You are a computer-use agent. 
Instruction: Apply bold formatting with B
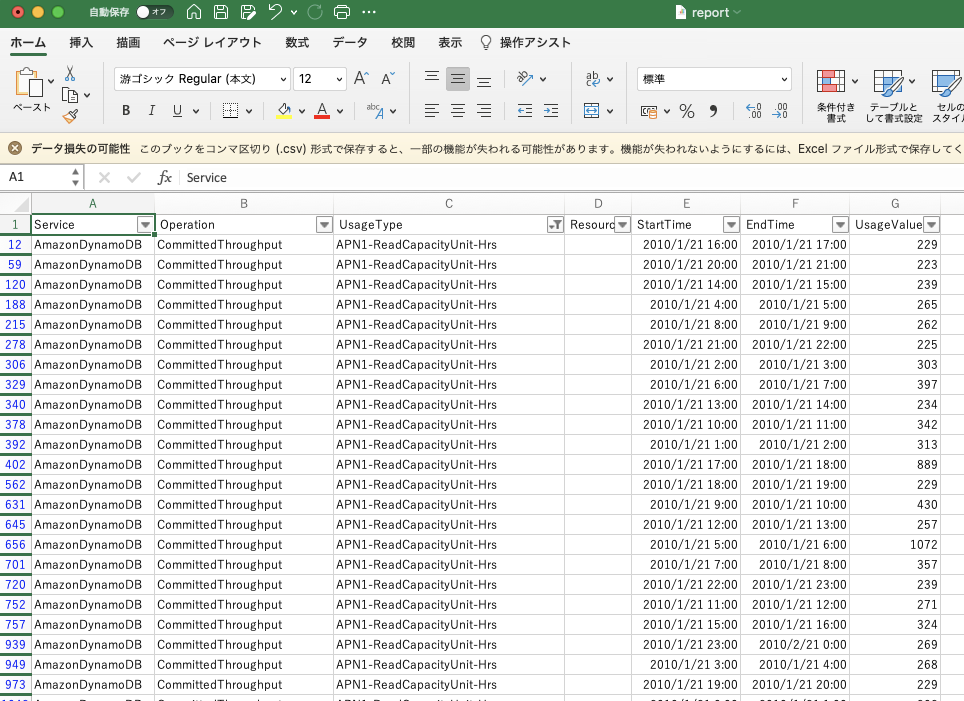coord(126,111)
